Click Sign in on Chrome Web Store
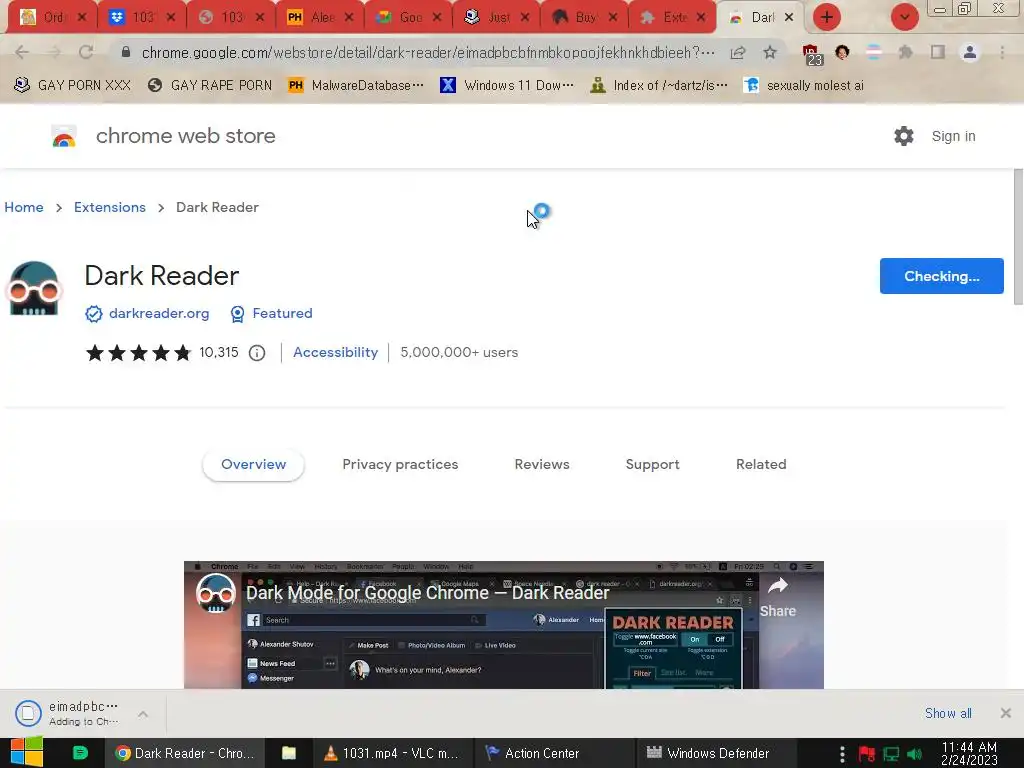 pos(953,136)
